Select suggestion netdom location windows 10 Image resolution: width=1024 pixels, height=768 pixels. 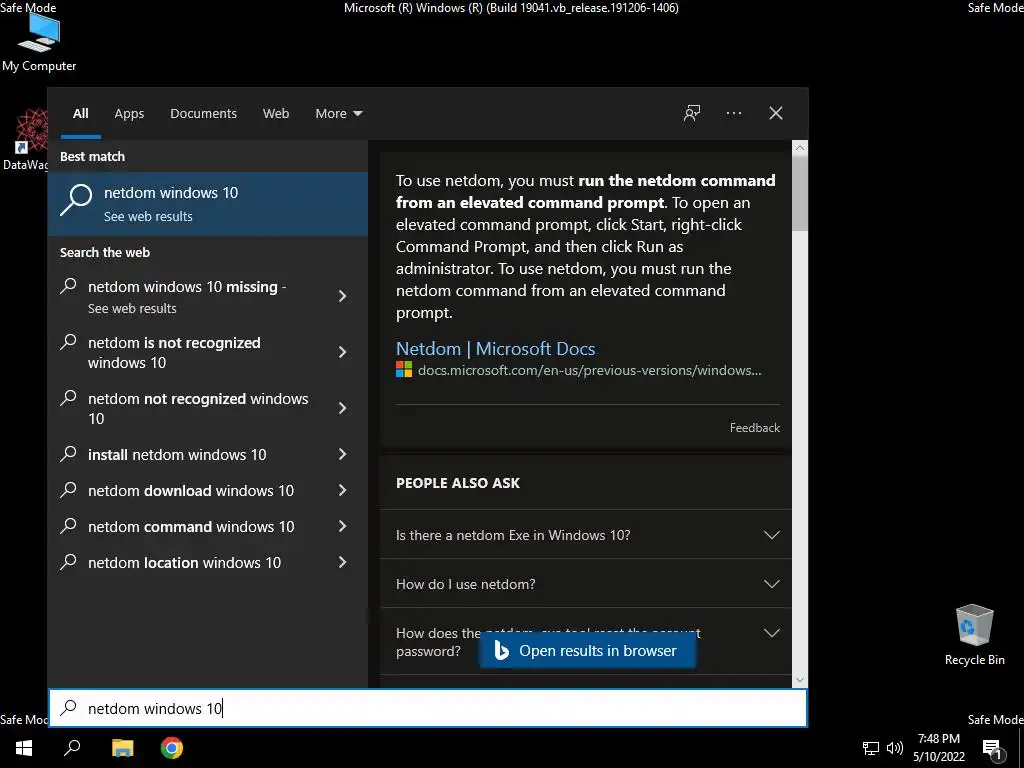(x=187, y=562)
